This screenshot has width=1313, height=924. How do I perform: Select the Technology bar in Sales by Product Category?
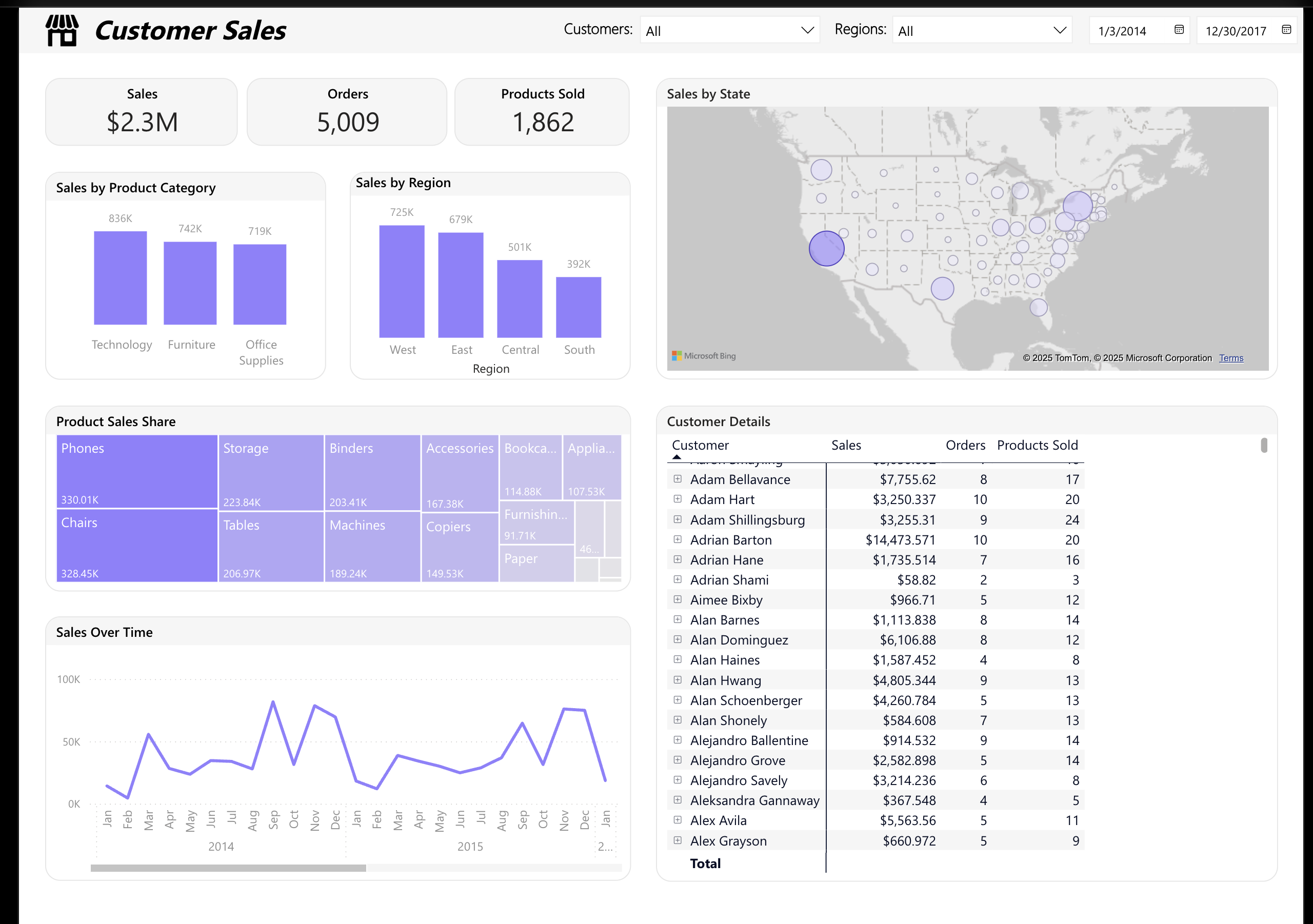point(121,277)
